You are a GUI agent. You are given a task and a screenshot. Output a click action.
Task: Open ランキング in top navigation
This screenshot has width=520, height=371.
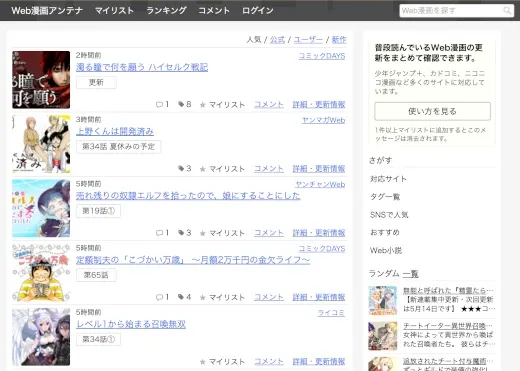click(x=166, y=11)
